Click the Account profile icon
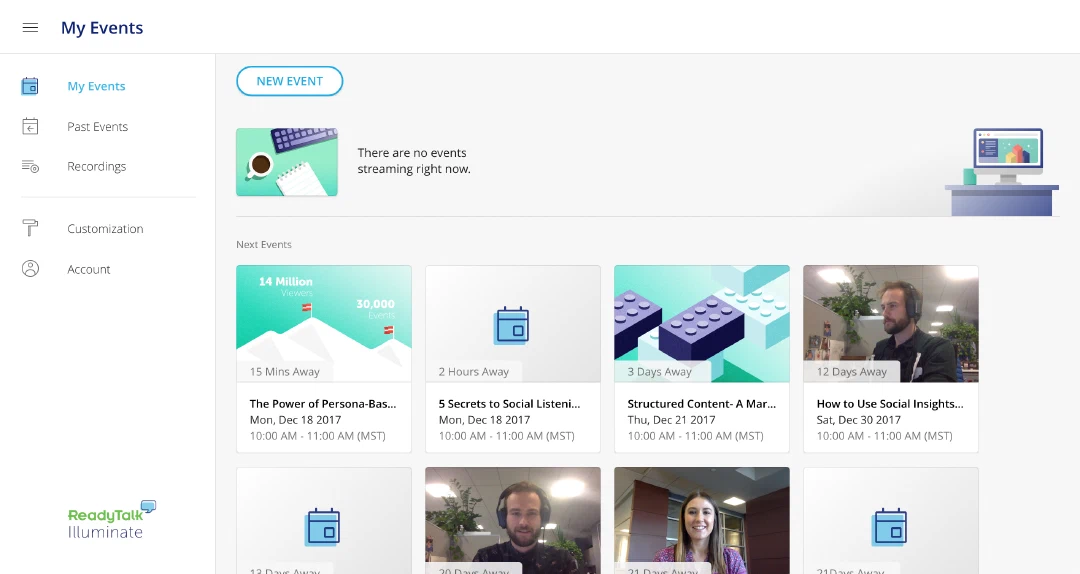Image resolution: width=1080 pixels, height=574 pixels. (x=30, y=269)
